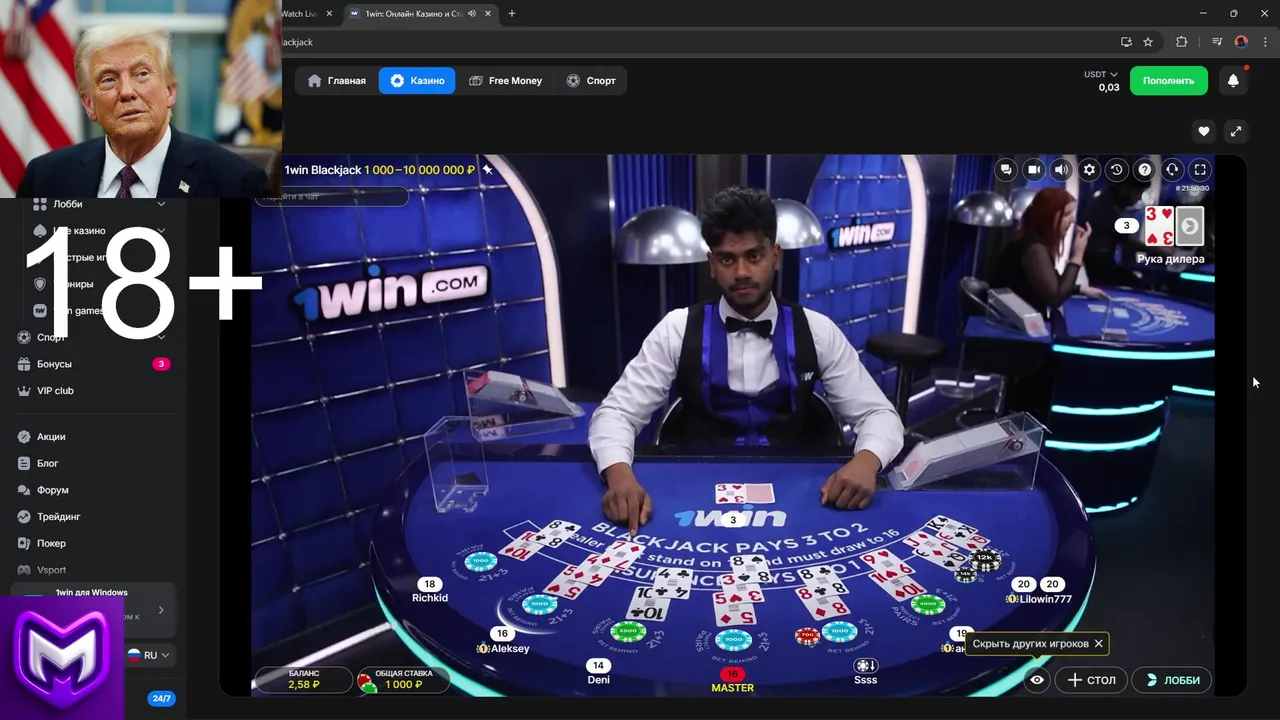This screenshot has width=1280, height=720.
Task: Select the Richkid player label
Action: point(430,598)
